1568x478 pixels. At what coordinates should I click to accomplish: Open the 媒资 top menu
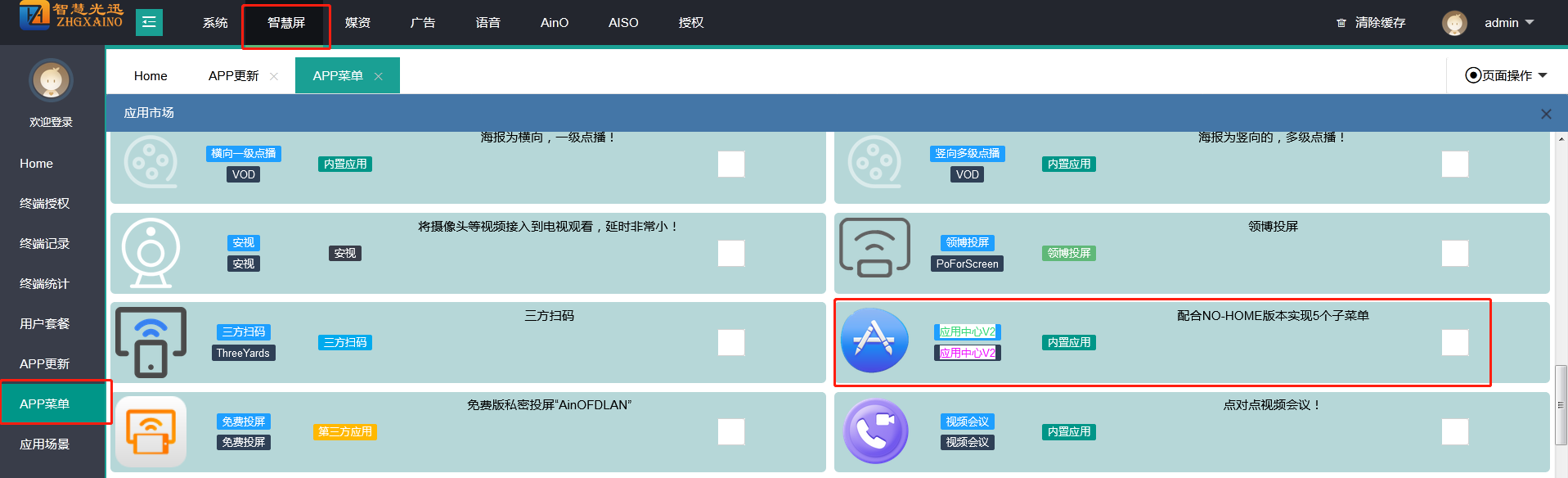357,23
